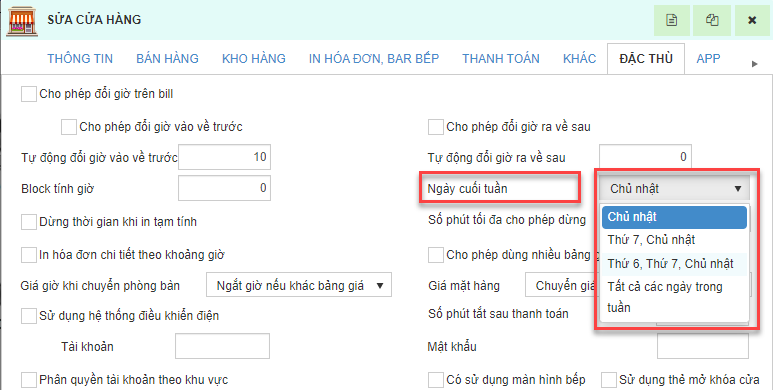Image resolution: width=773 pixels, height=390 pixels.
Task: Enable Sử dụng thẻ mở khóa cửa
Action: tap(609, 380)
